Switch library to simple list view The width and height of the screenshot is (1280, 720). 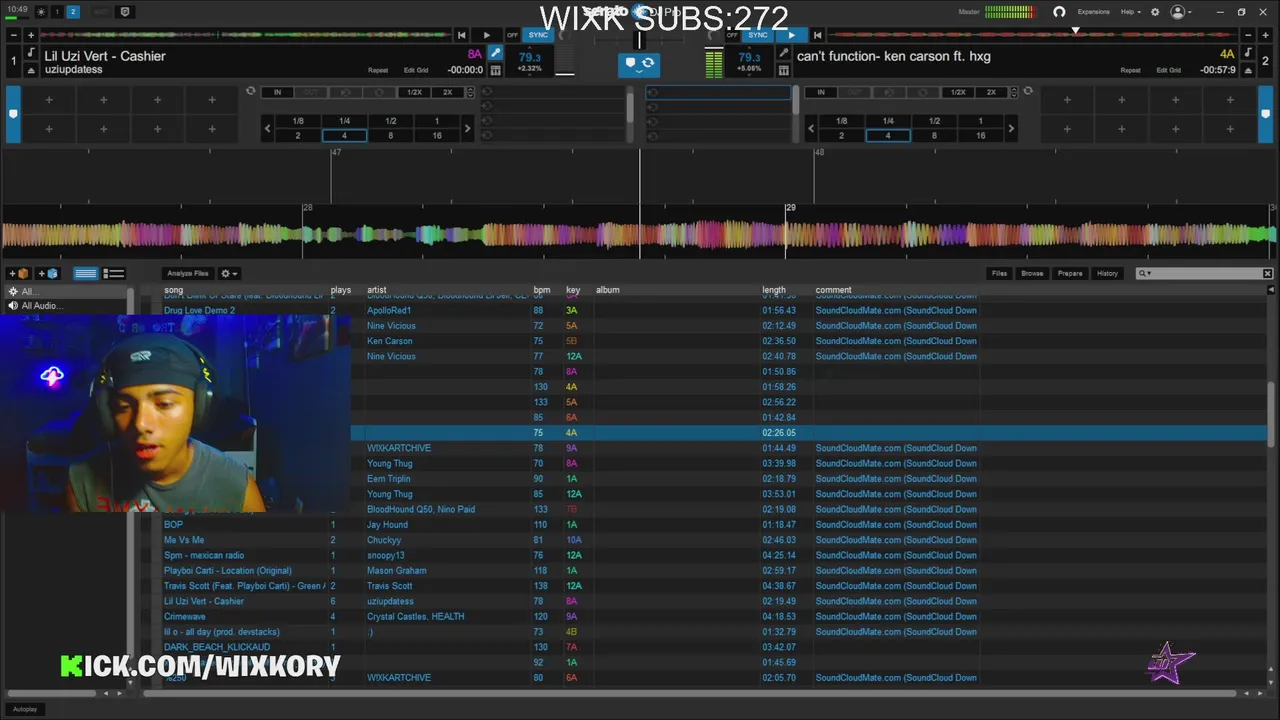click(x=86, y=273)
